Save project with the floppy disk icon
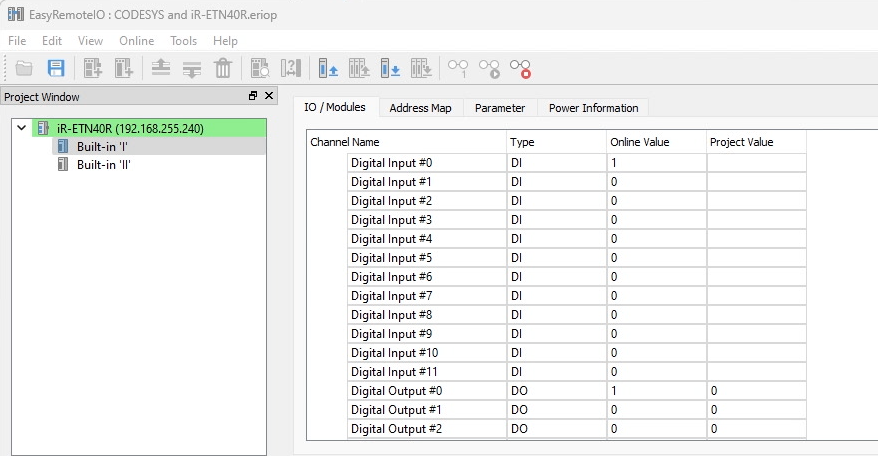Screen dimensions: 878x456 tap(56, 68)
